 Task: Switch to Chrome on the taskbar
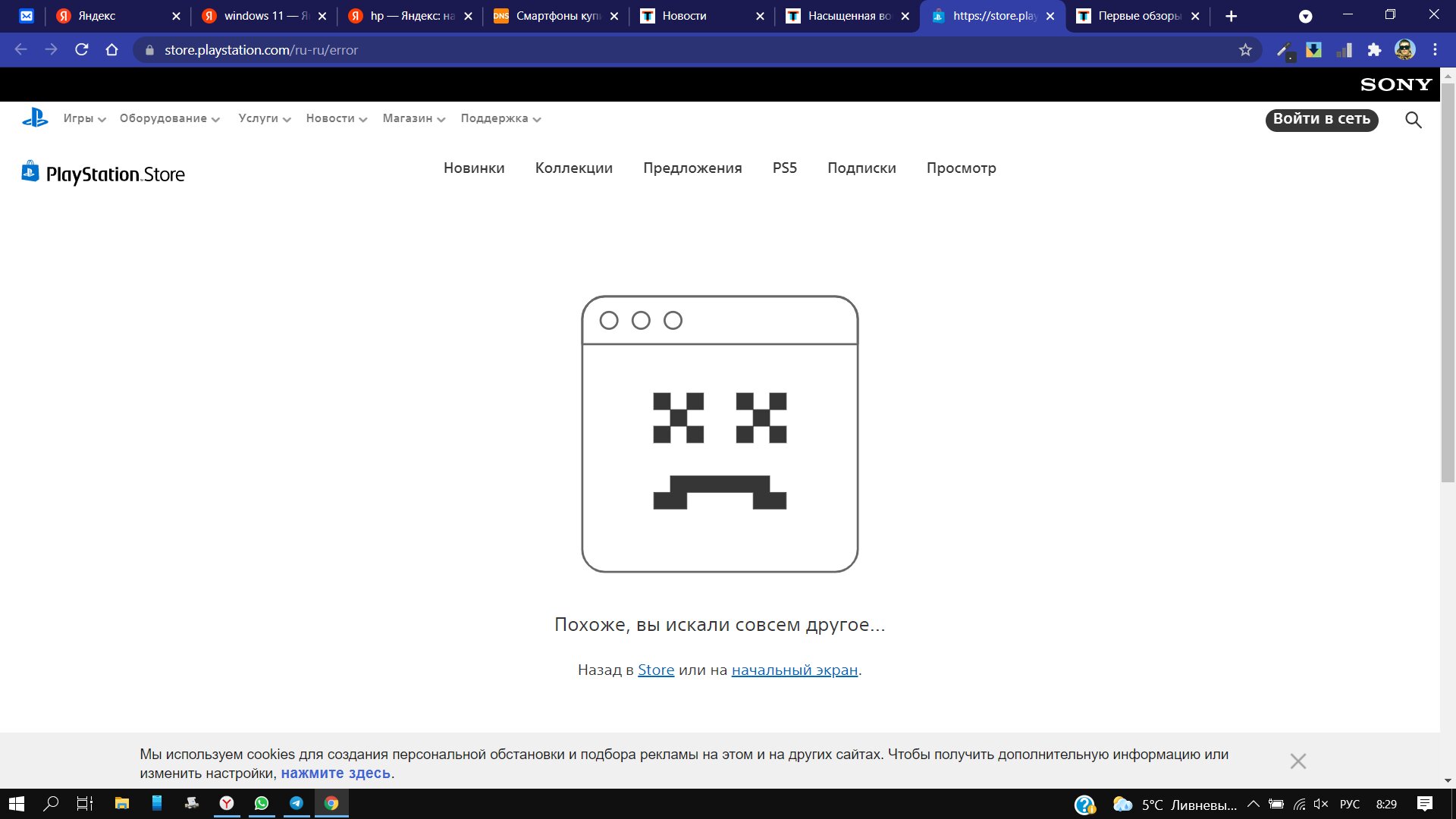point(331,804)
